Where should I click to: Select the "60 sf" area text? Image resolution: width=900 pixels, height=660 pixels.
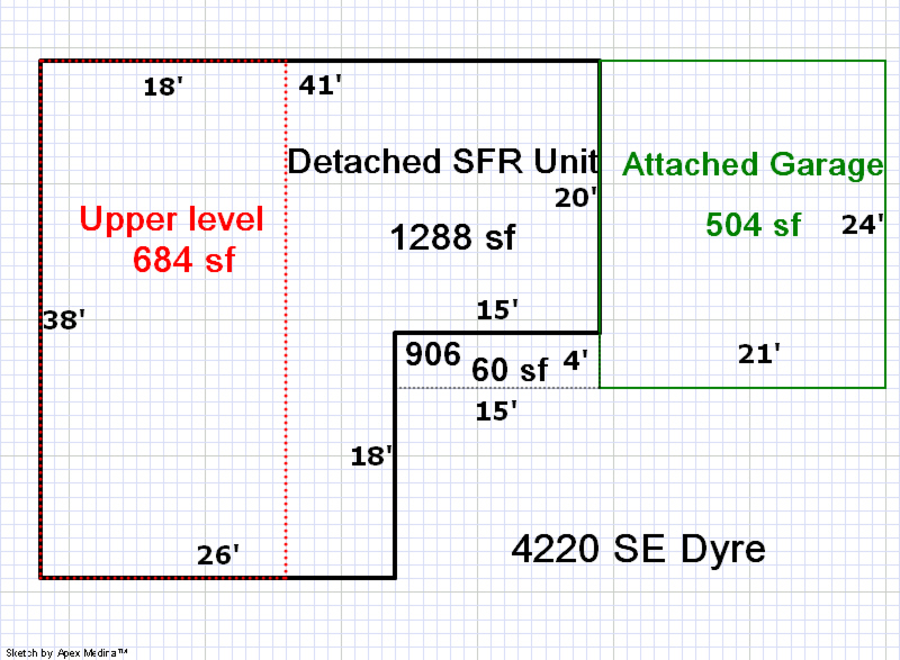(510, 369)
